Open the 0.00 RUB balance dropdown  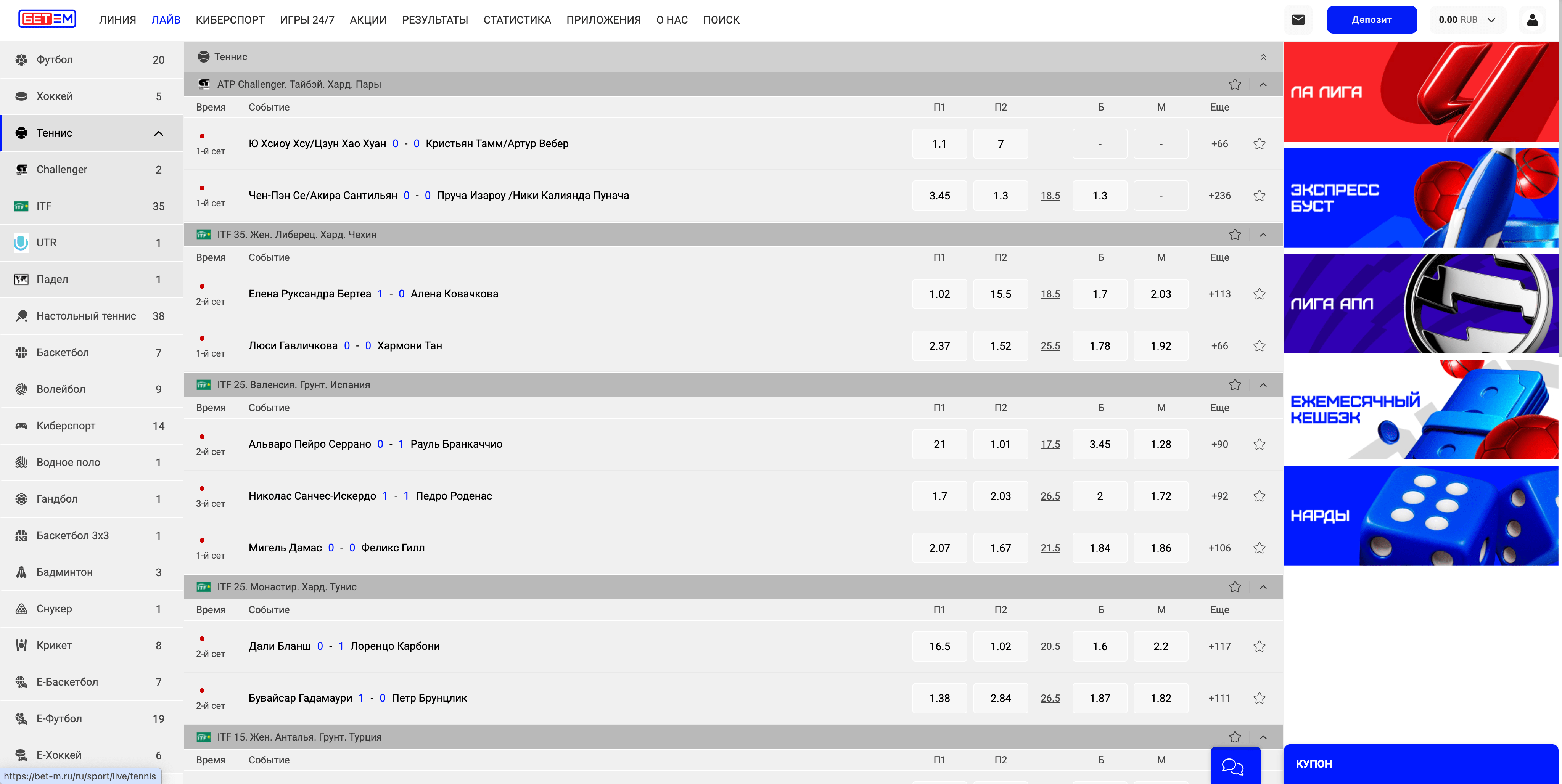[x=1467, y=20]
